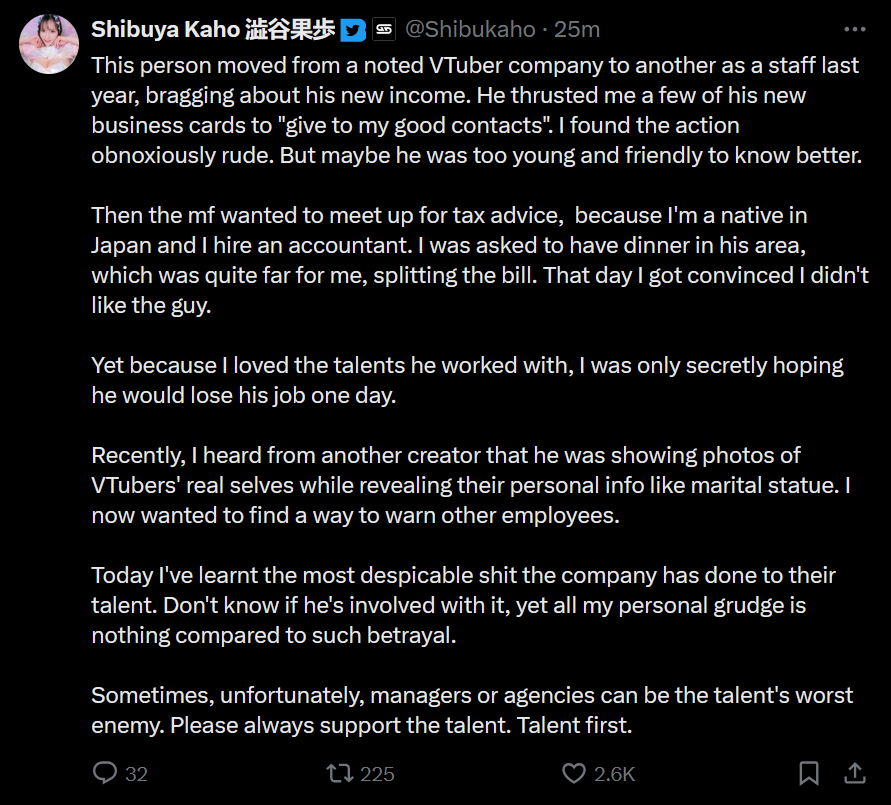Viewport: 891px width, 805px height.
Task: Open Shibuya Kaho's profile avatar picture
Action: [x=48, y=44]
